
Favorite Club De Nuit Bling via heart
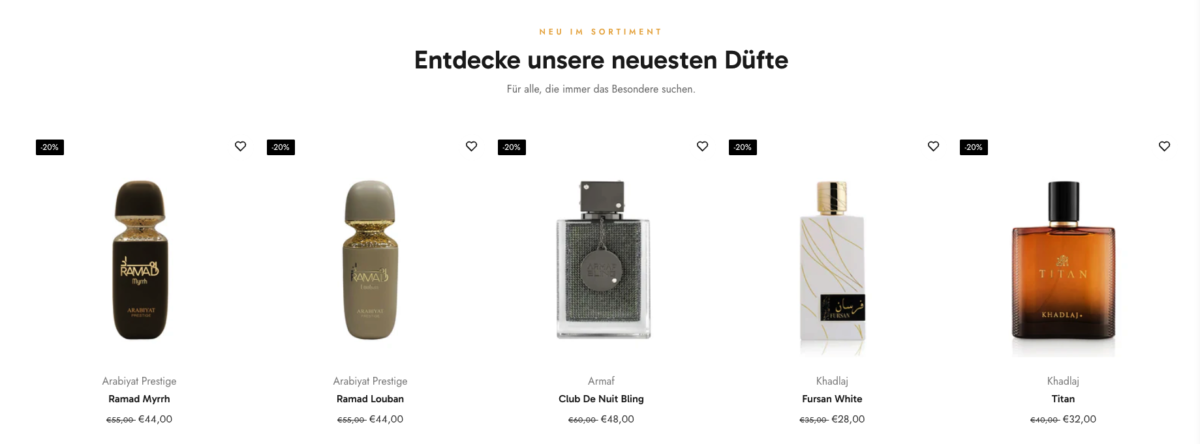click(702, 146)
